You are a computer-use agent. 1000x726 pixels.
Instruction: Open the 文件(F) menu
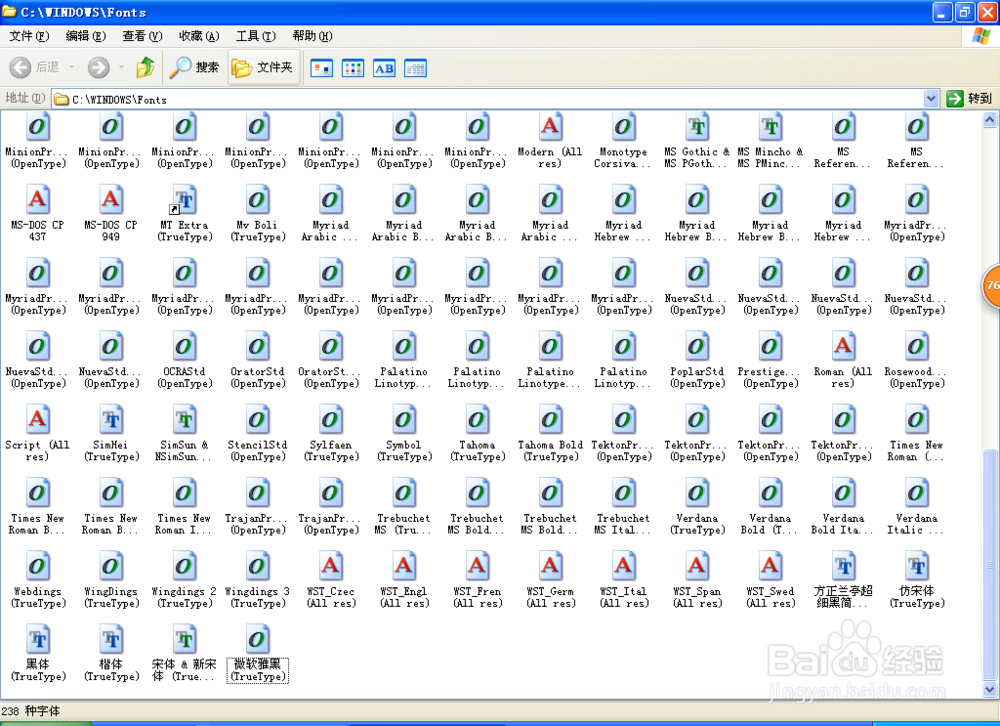[x=29, y=36]
